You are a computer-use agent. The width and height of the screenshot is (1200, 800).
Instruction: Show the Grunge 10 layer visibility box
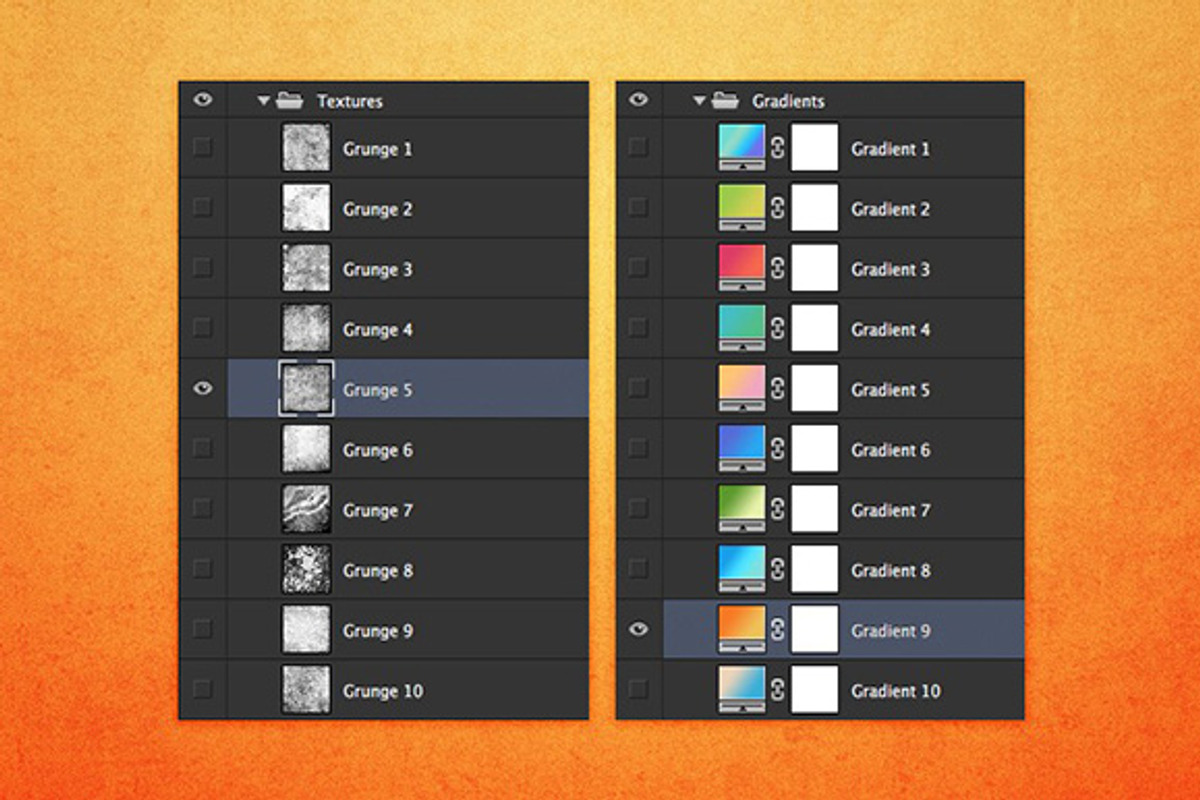203,689
